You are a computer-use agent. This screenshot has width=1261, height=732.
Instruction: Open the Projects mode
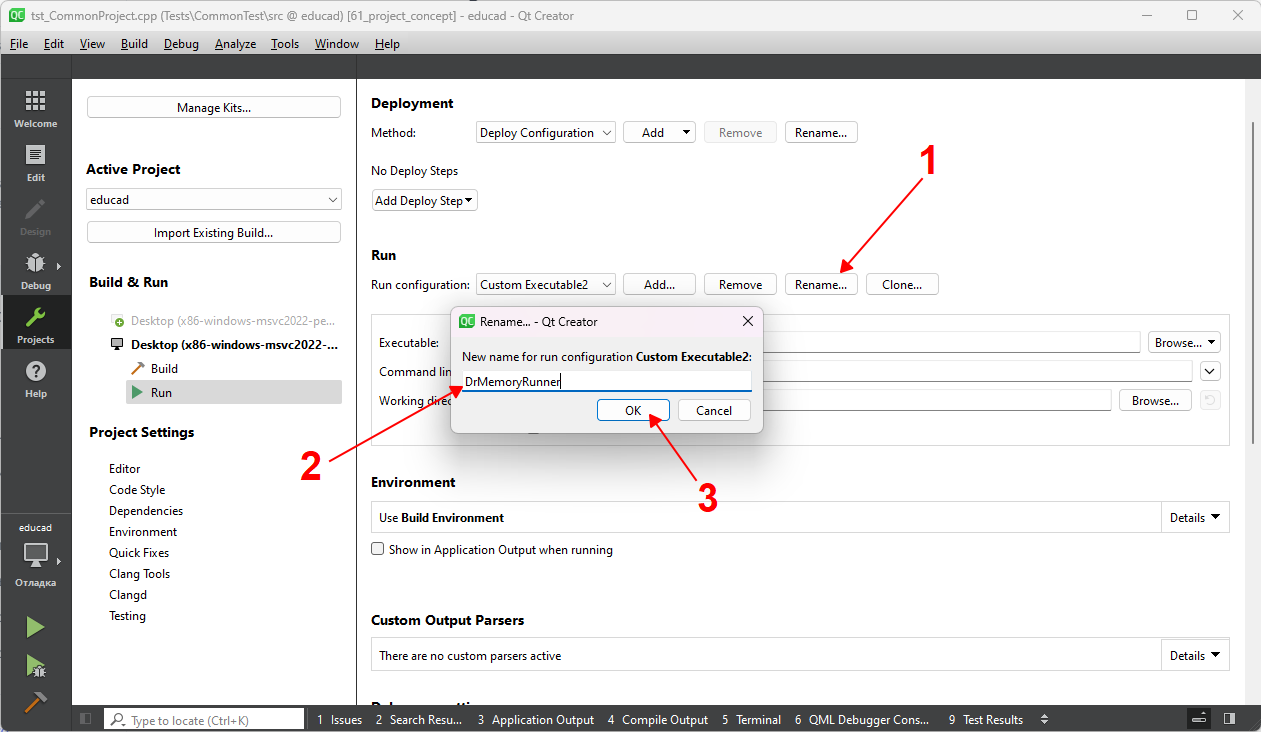[35, 324]
